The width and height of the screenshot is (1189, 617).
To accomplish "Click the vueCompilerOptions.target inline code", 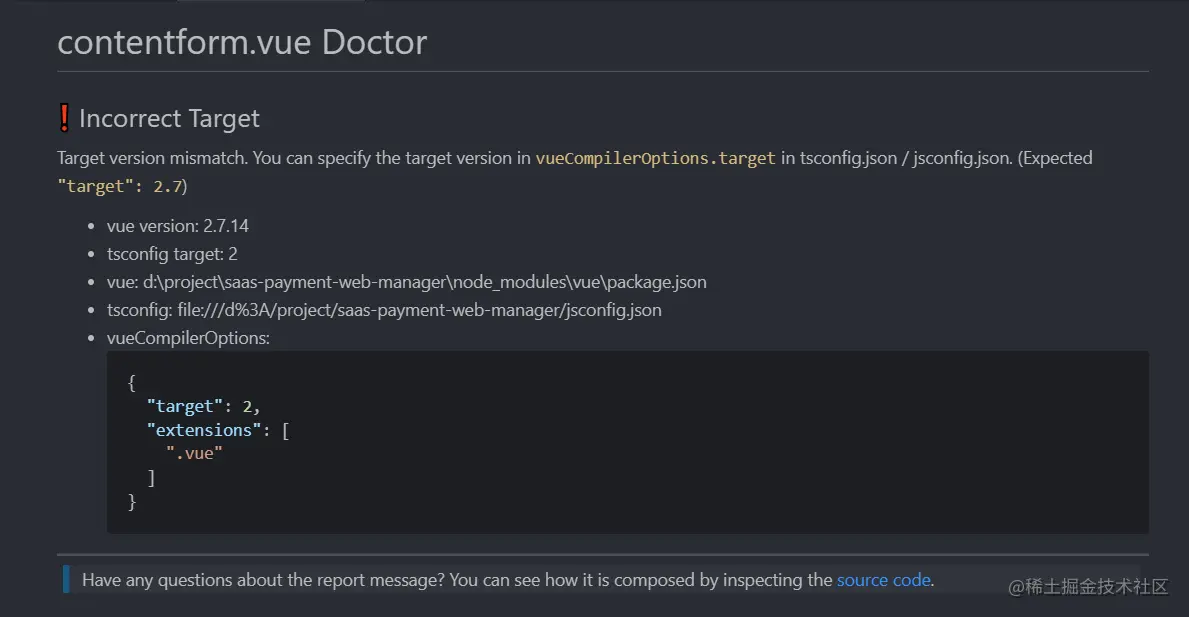I will point(655,158).
